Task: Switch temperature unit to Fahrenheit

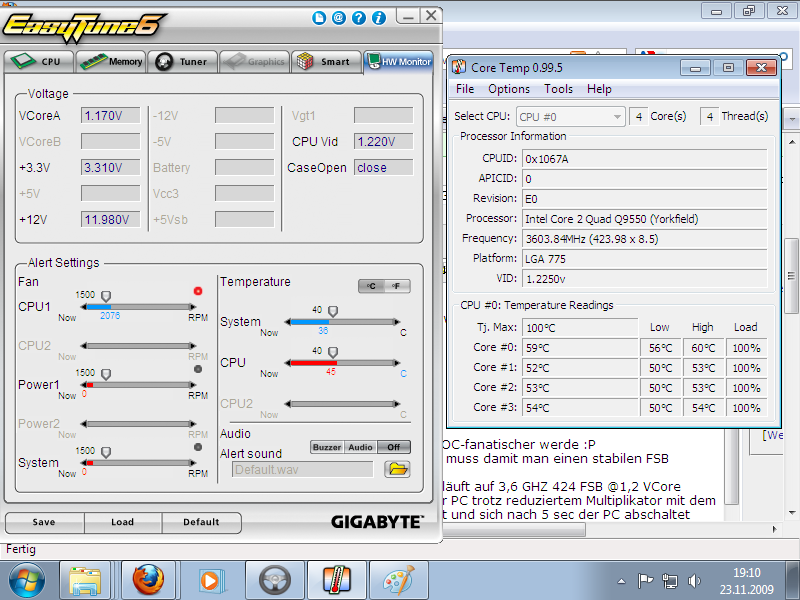Action: (397, 286)
